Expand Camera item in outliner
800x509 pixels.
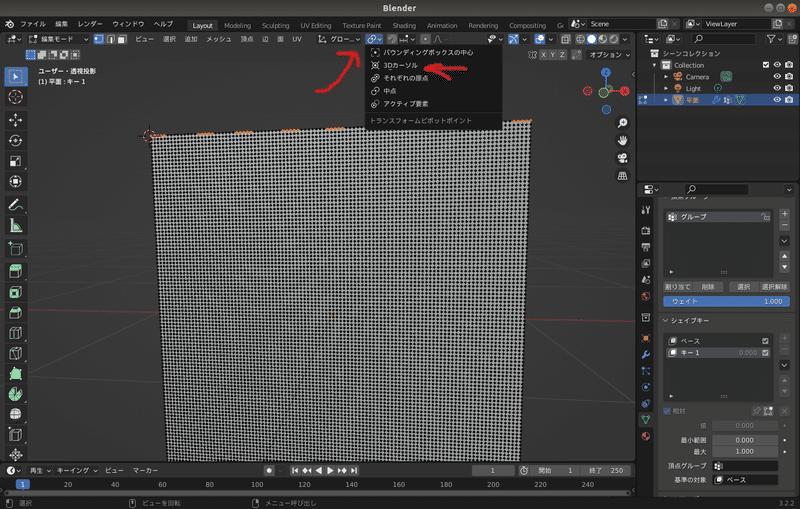(666, 77)
